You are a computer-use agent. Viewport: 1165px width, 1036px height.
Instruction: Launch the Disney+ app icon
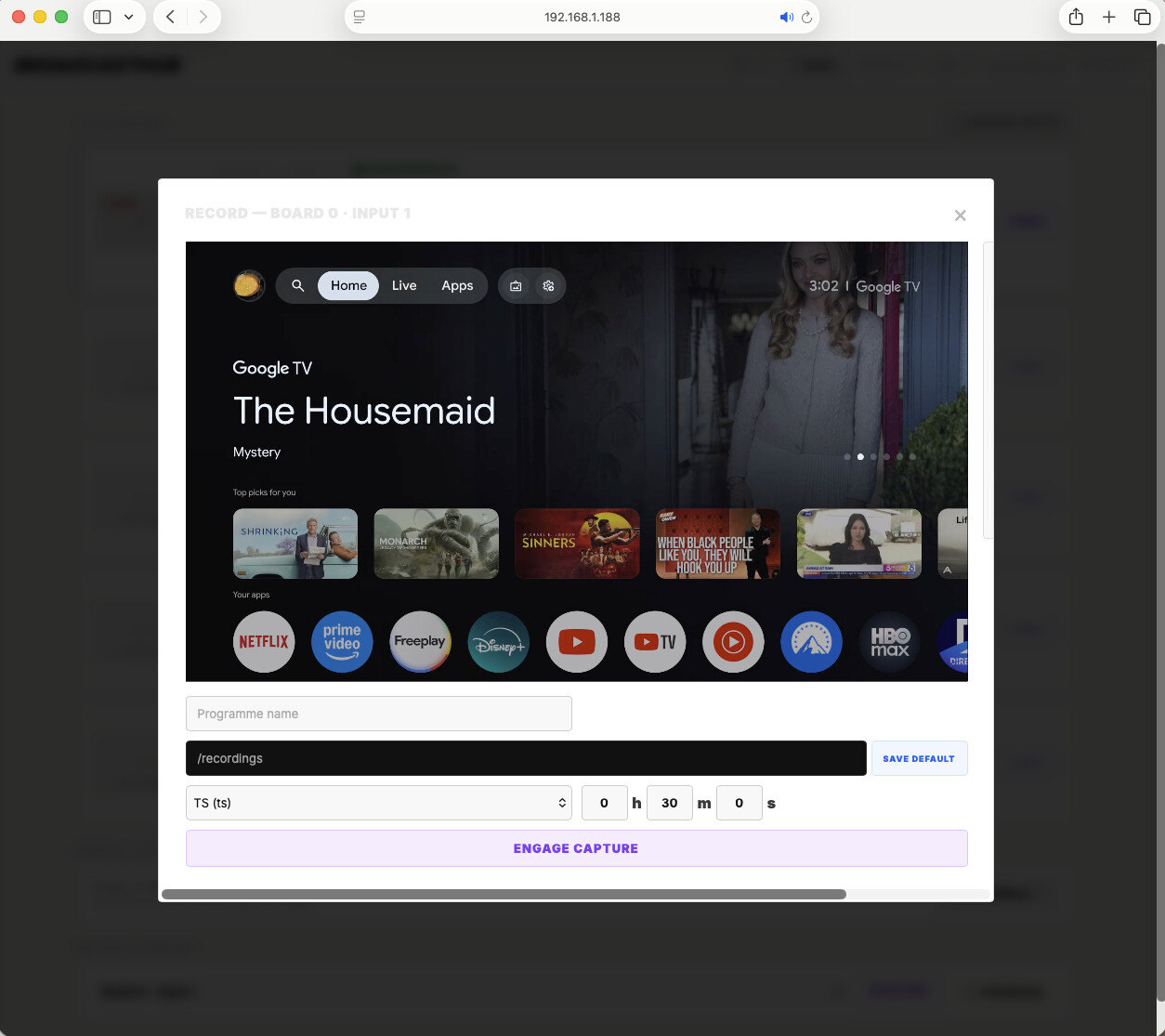[499, 642]
